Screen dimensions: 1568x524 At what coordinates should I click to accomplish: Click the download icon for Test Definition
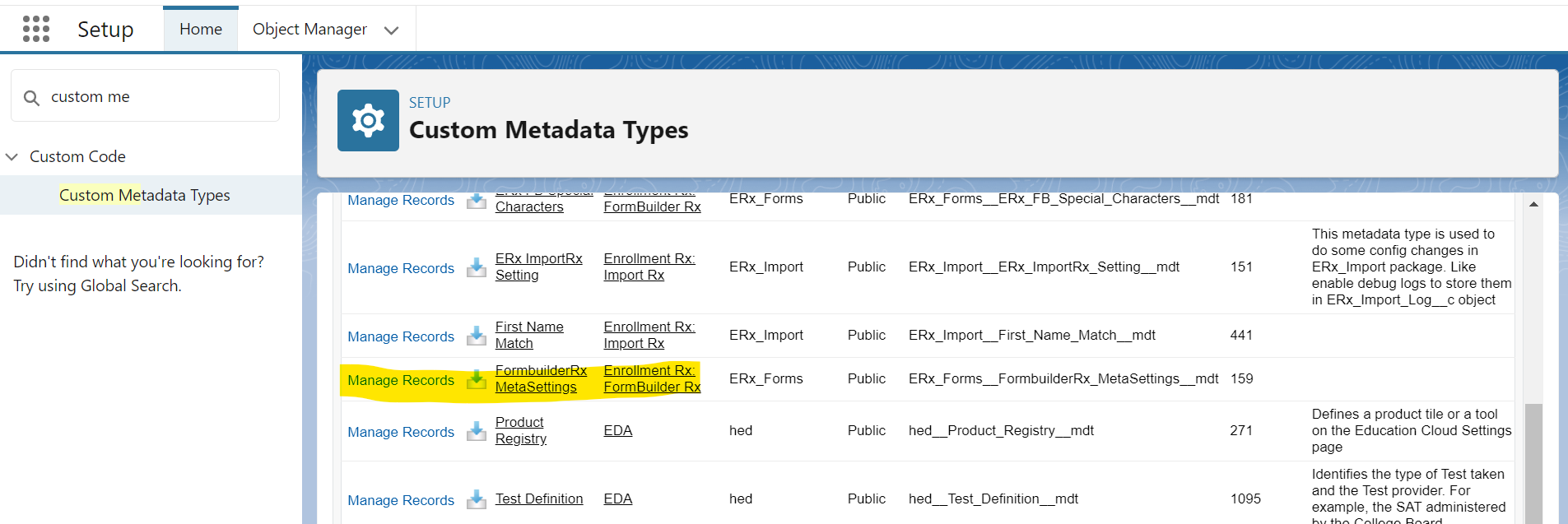click(477, 500)
